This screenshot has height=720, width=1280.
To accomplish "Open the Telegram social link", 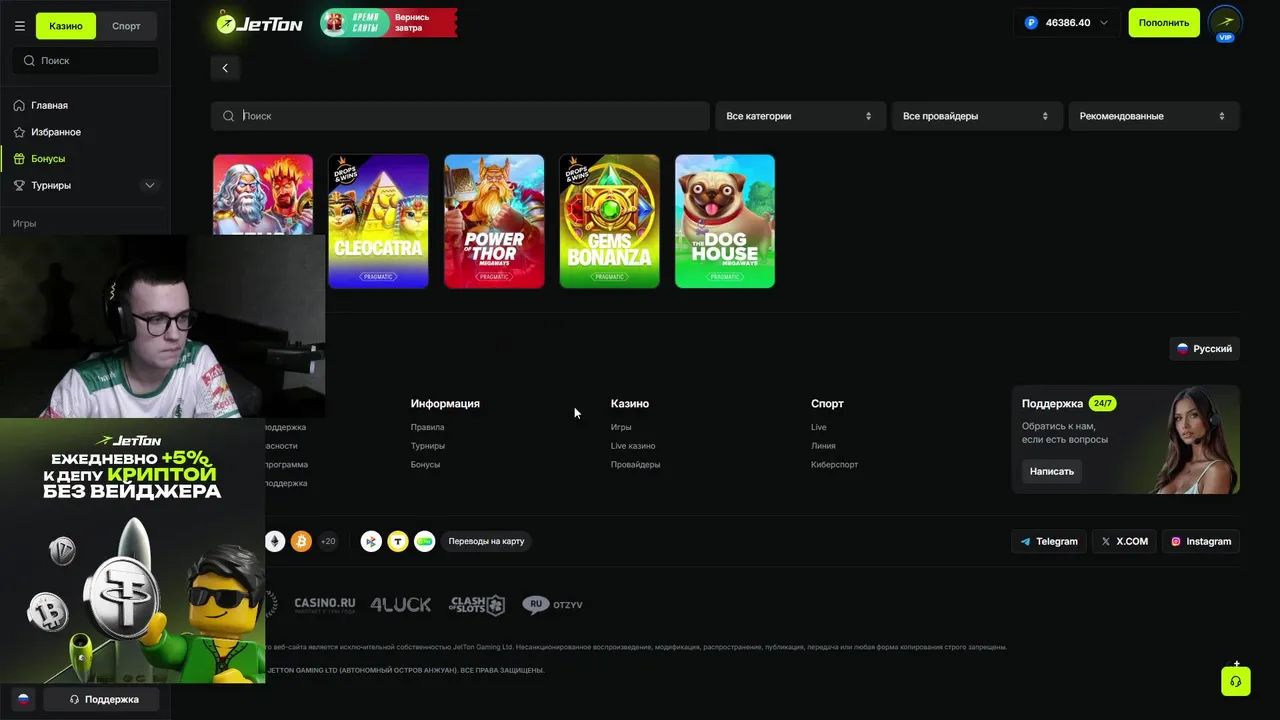I will pos(1048,541).
